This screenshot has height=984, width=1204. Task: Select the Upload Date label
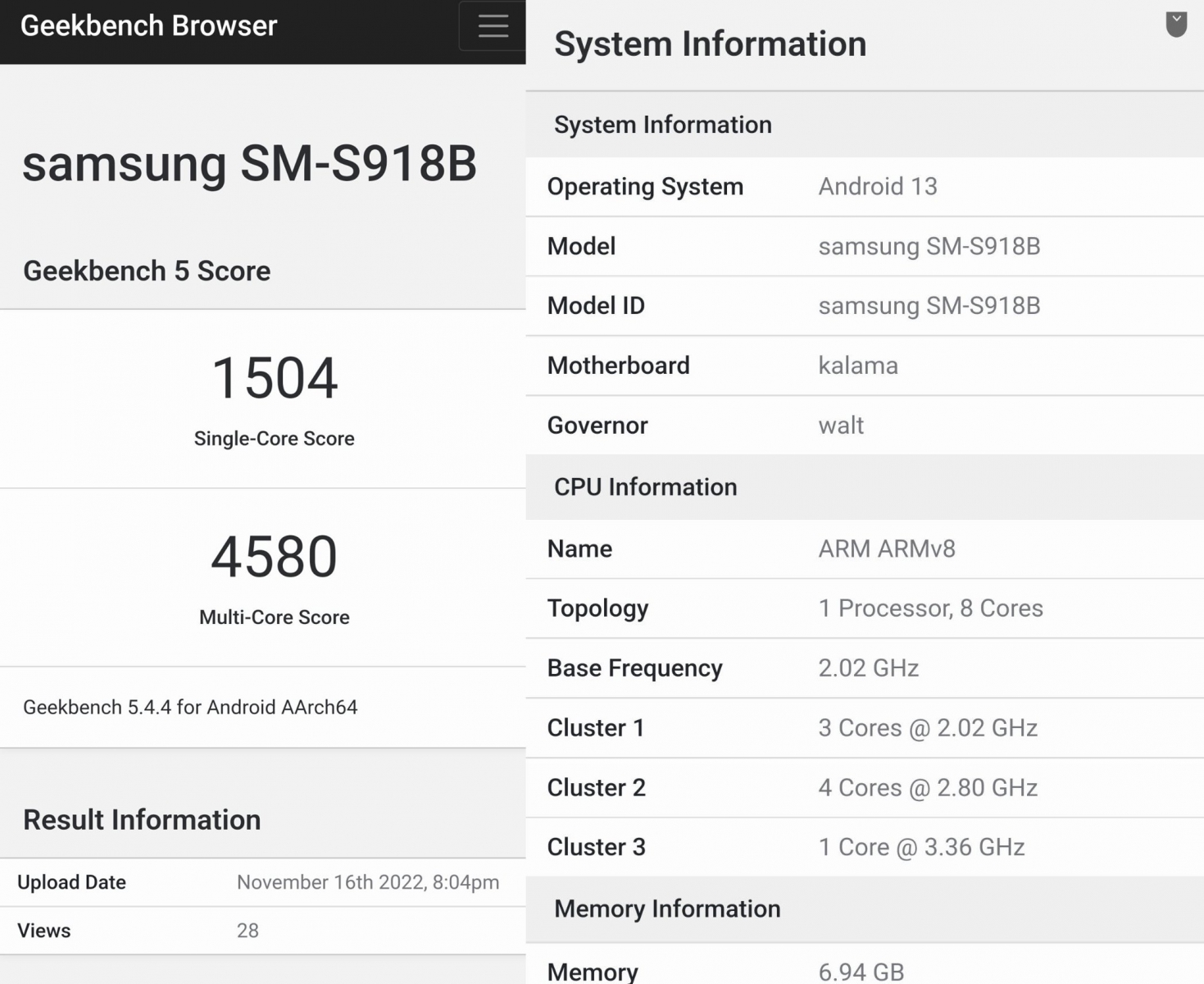click(71, 882)
